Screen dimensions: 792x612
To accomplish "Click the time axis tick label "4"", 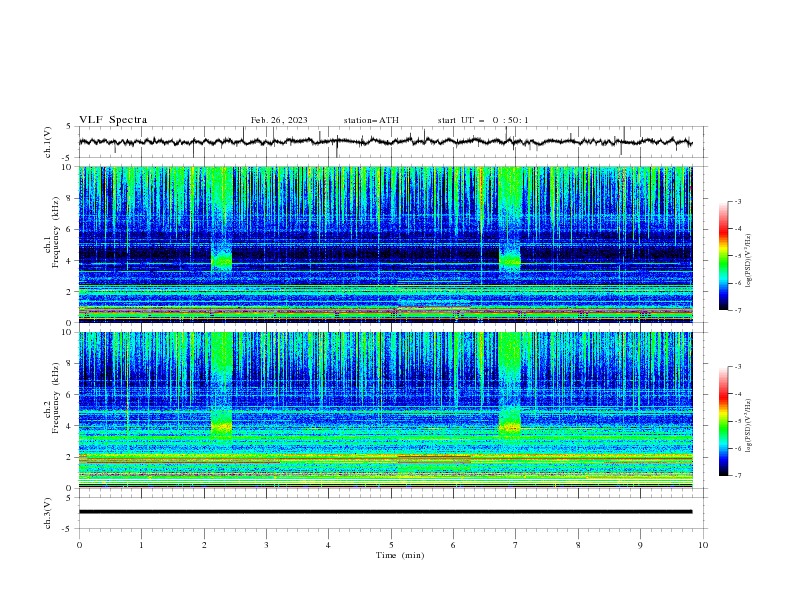I will tap(328, 545).
